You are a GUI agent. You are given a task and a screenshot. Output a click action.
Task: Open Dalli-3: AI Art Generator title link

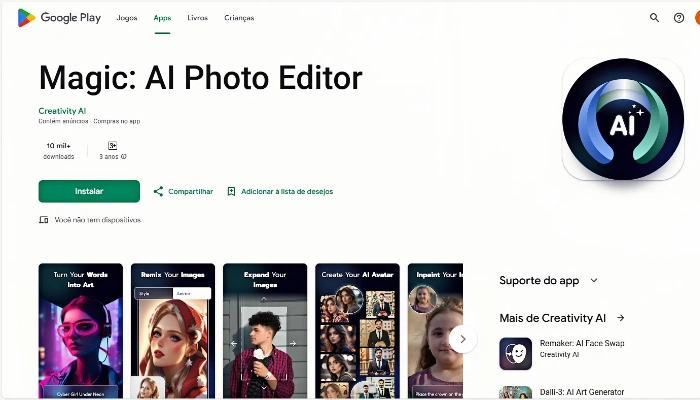(582, 392)
